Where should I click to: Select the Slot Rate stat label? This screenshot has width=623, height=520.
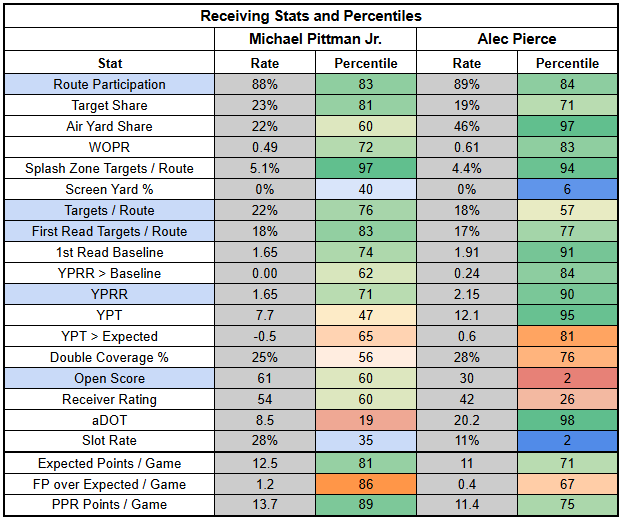click(110, 442)
